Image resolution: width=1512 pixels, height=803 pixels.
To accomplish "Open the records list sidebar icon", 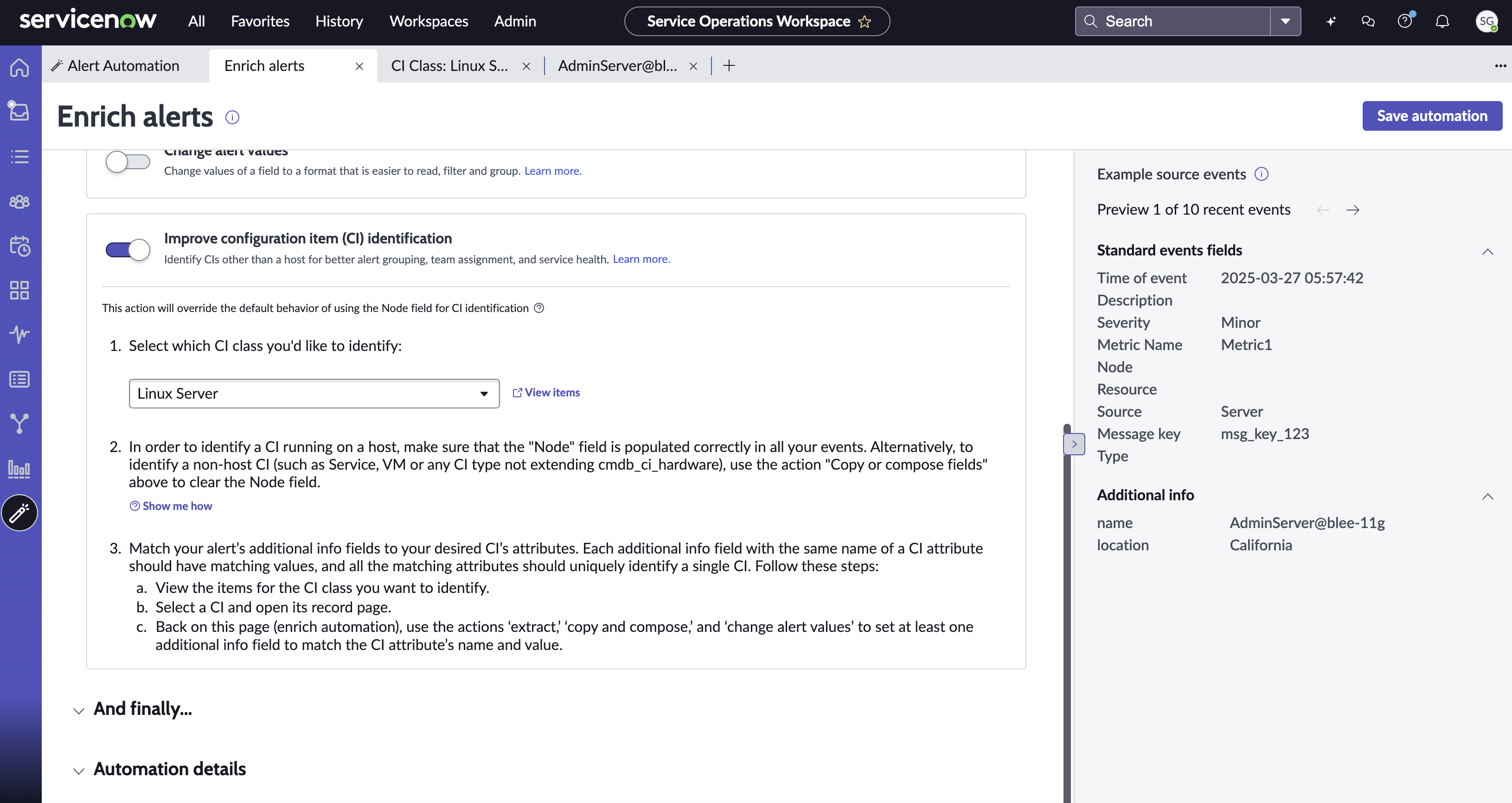I will pyautogui.click(x=19, y=380).
